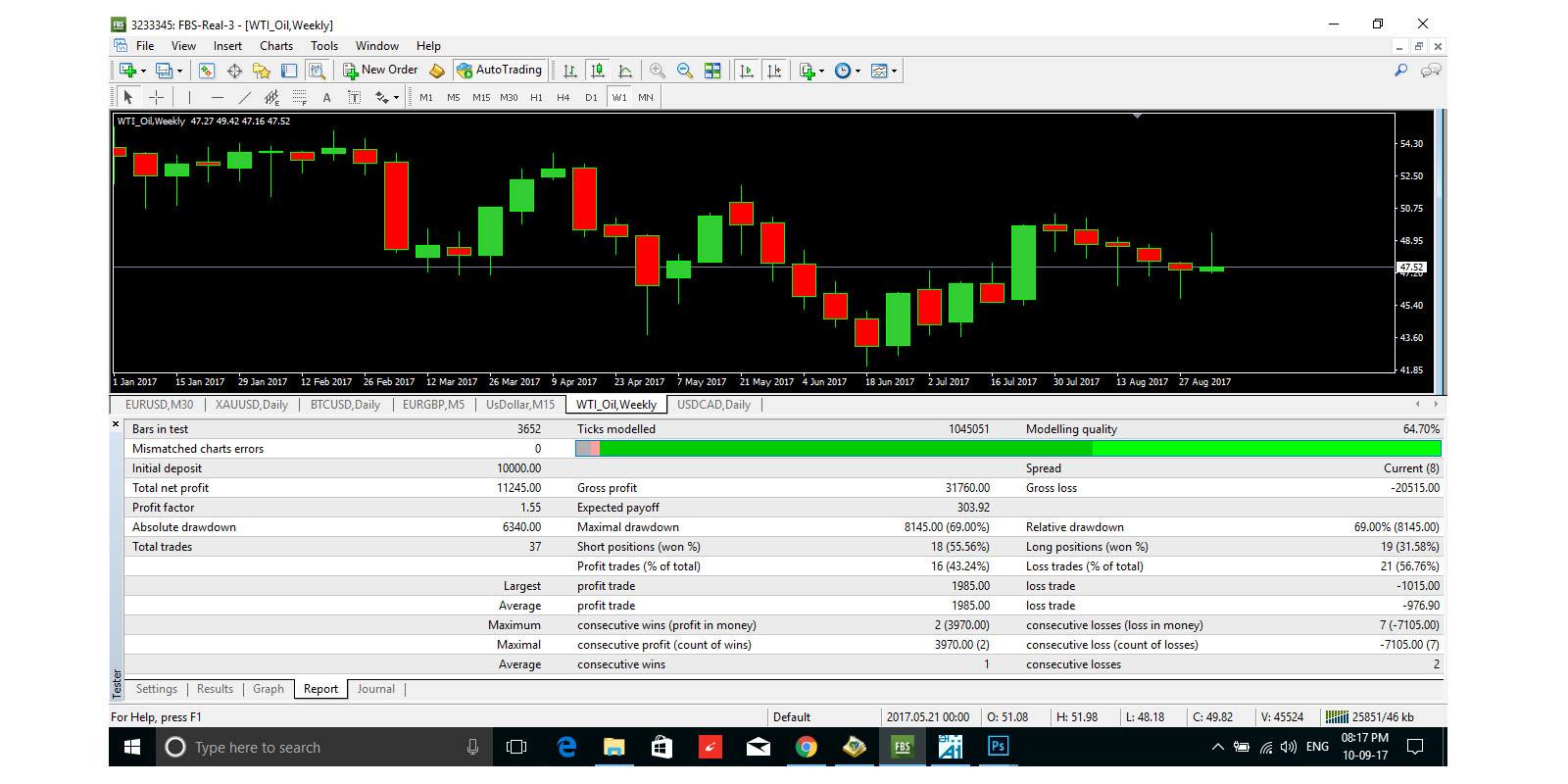Open the tester Graph tab
Screen dimensions: 1568x784
(269, 689)
